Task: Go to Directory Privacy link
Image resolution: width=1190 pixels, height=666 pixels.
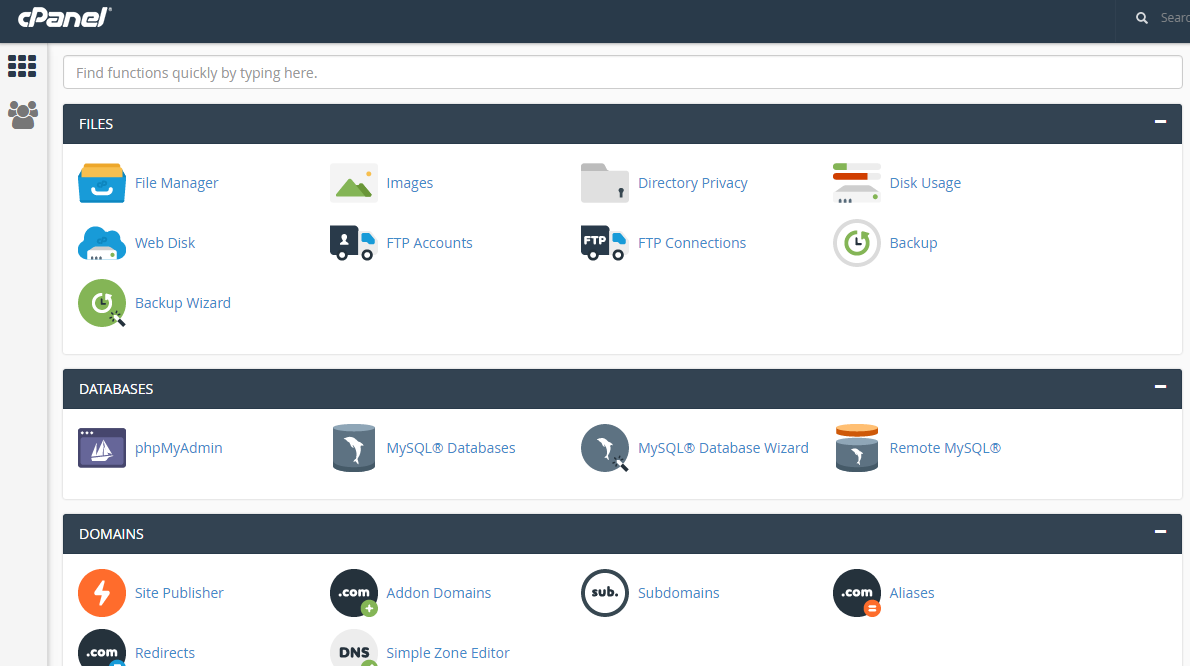Action: point(693,183)
